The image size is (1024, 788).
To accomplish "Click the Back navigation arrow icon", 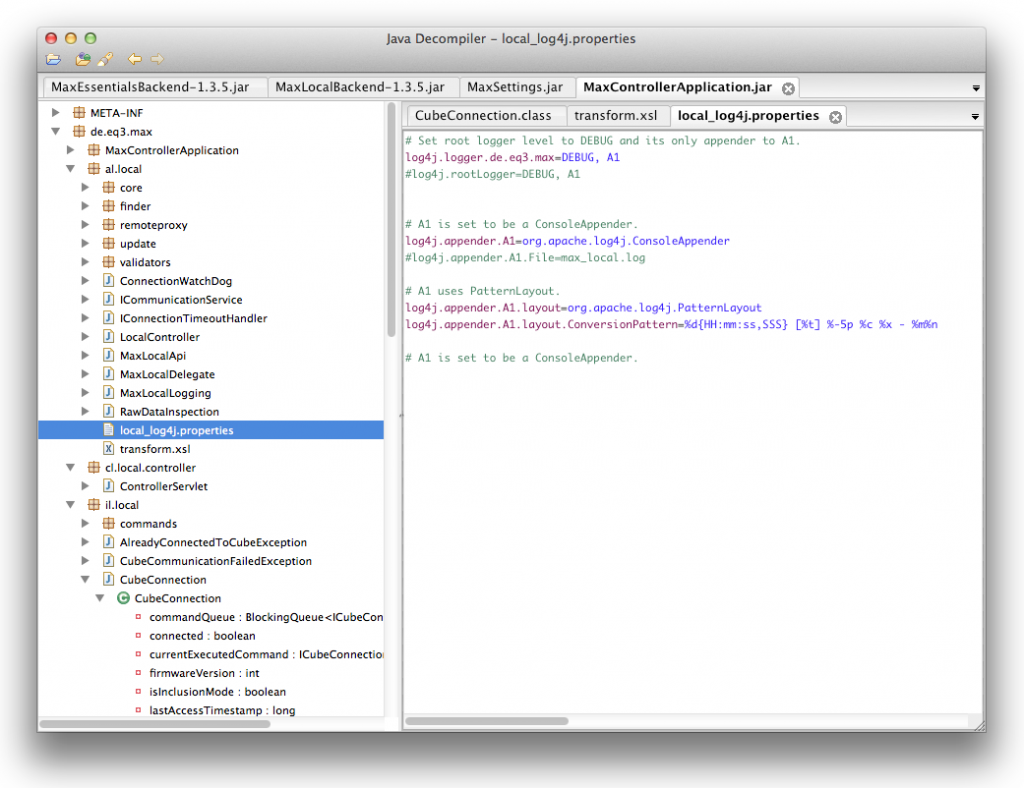I will pyautogui.click(x=134, y=58).
